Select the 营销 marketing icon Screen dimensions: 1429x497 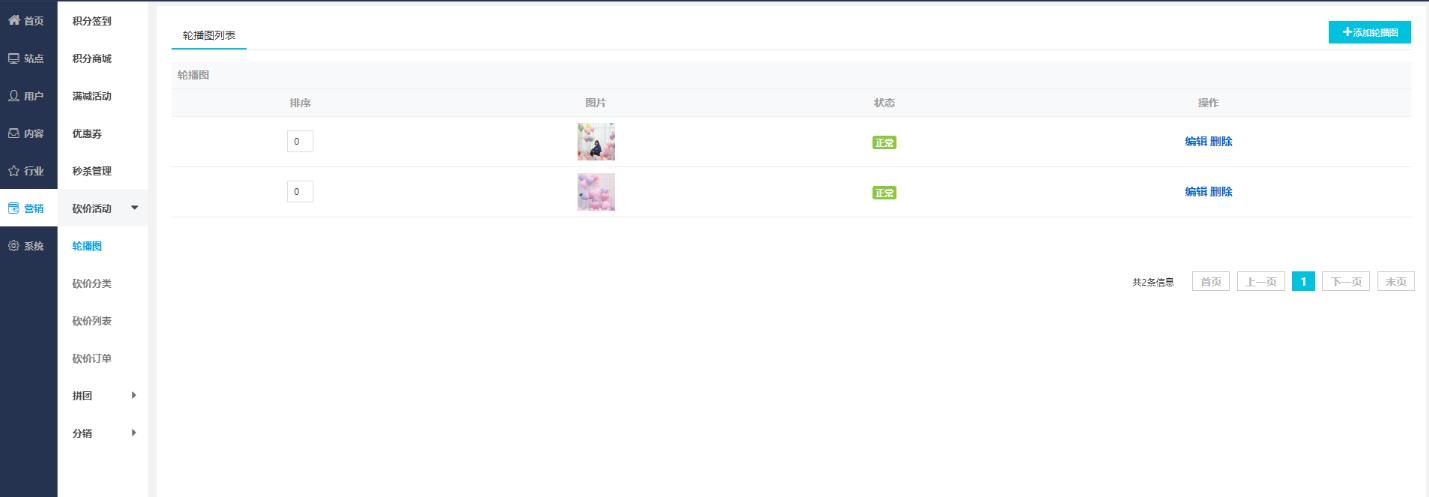pos(14,208)
